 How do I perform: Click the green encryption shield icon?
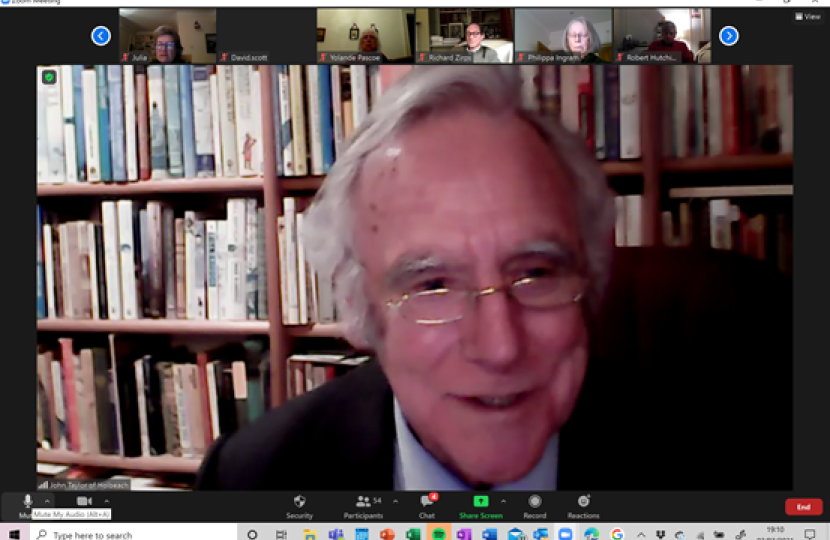pyautogui.click(x=49, y=77)
